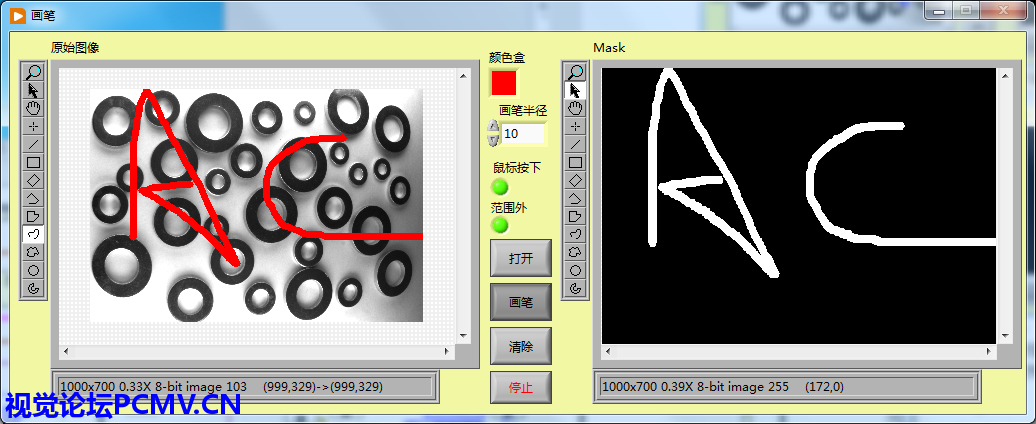Select the Zoom tool in the original image palette
The image size is (1036, 424).
coord(34,72)
